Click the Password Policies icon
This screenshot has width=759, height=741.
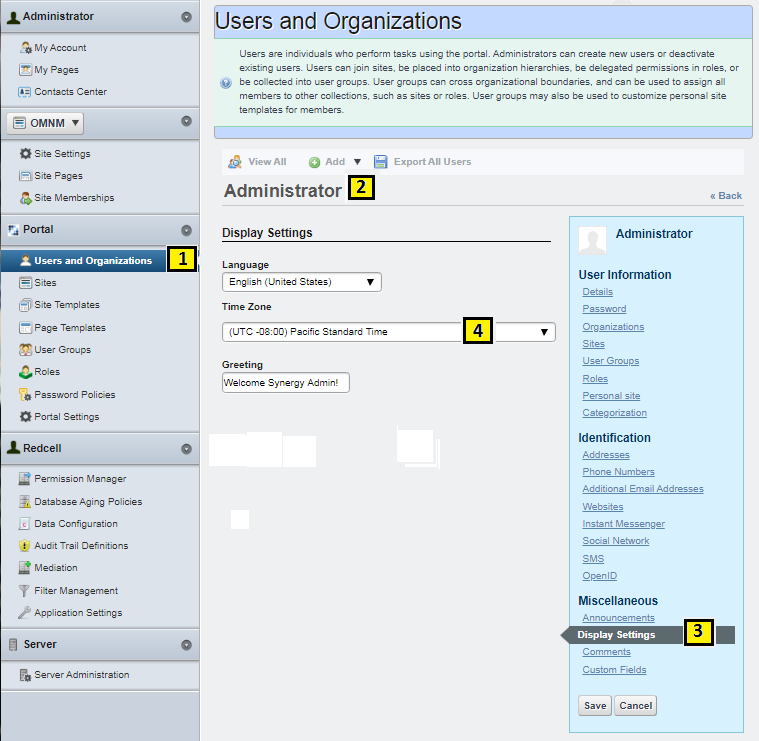coord(25,395)
